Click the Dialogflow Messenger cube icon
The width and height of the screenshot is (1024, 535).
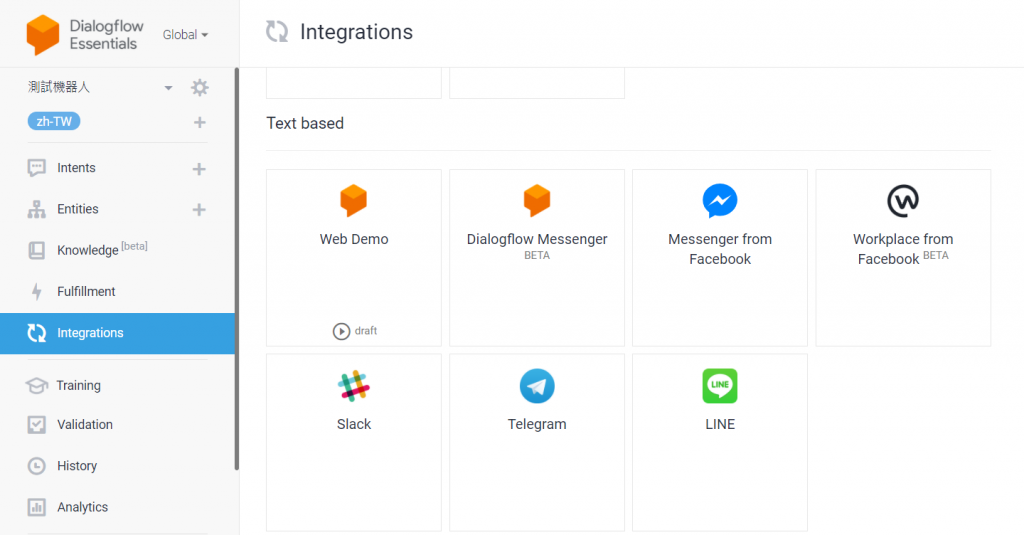pyautogui.click(x=537, y=201)
